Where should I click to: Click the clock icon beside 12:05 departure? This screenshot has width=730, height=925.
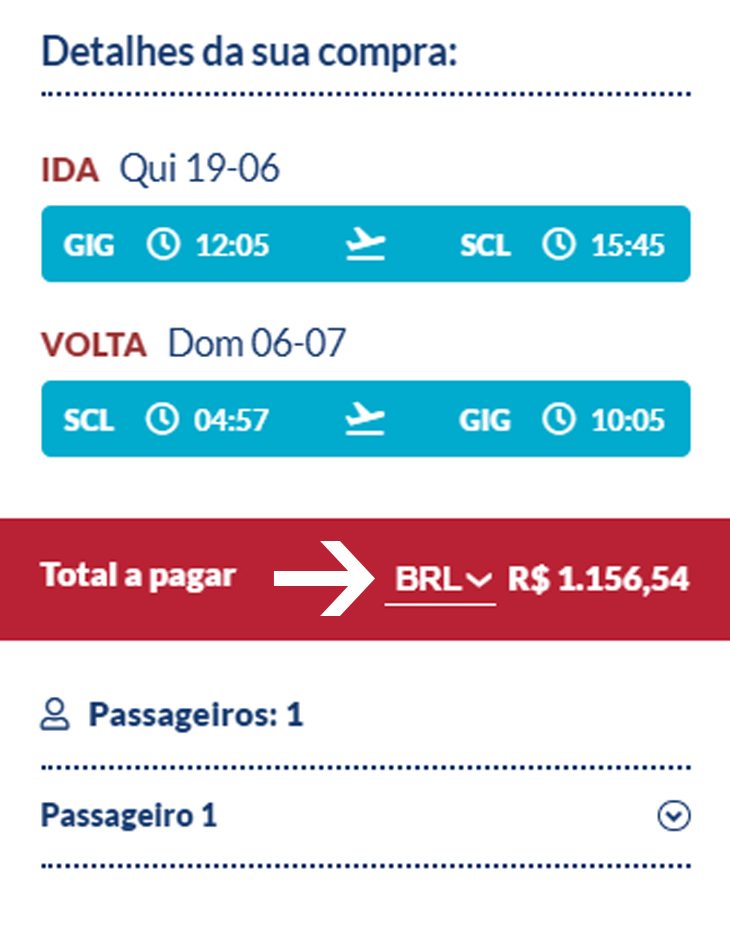pos(163,244)
